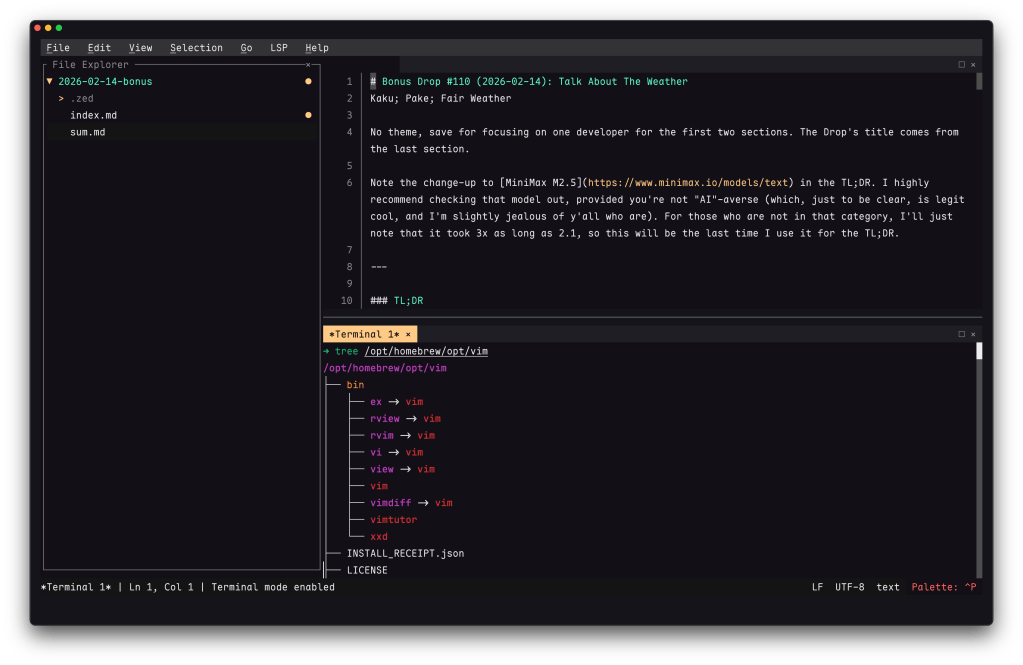Open index.md in the file explorer
Screen dimensions: 1023x665
(93, 116)
